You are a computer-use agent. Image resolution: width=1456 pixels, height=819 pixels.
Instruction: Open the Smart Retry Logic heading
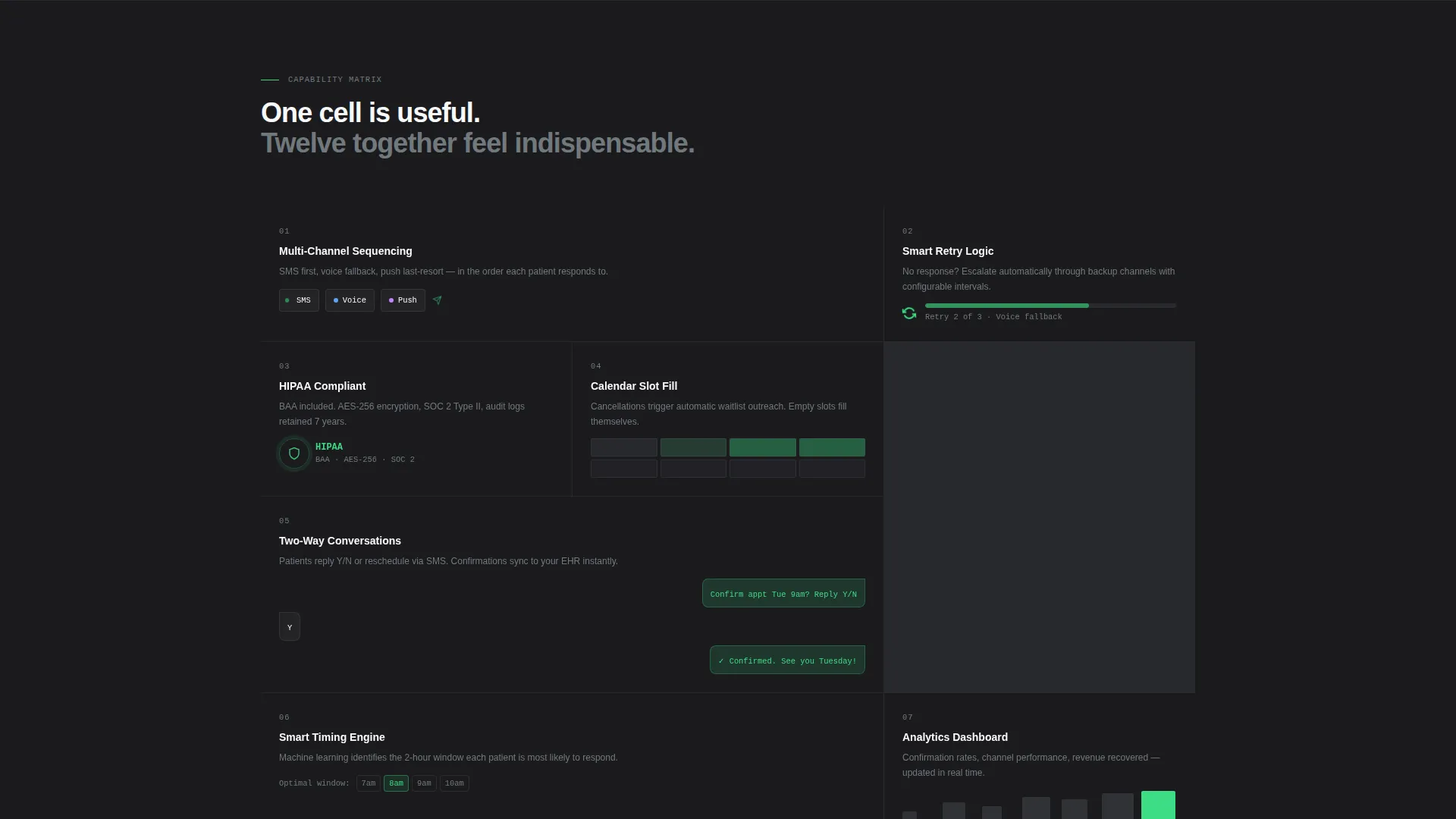point(948,251)
